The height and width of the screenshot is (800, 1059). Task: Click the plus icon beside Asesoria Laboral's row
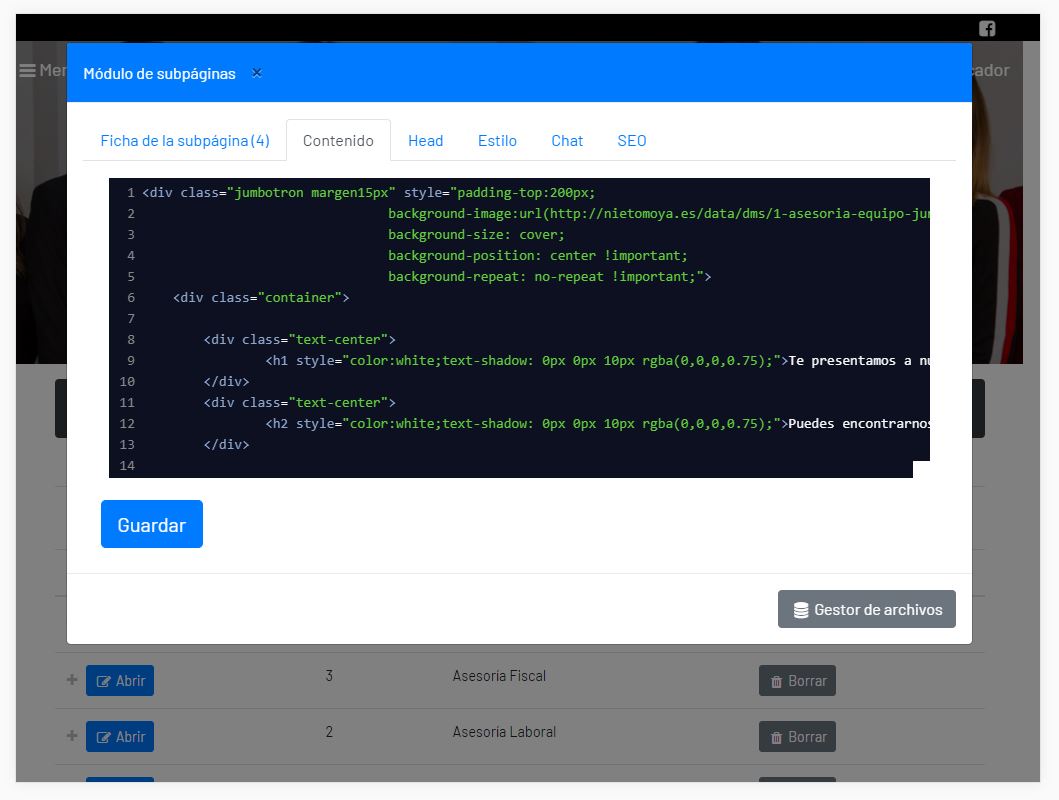click(71, 736)
